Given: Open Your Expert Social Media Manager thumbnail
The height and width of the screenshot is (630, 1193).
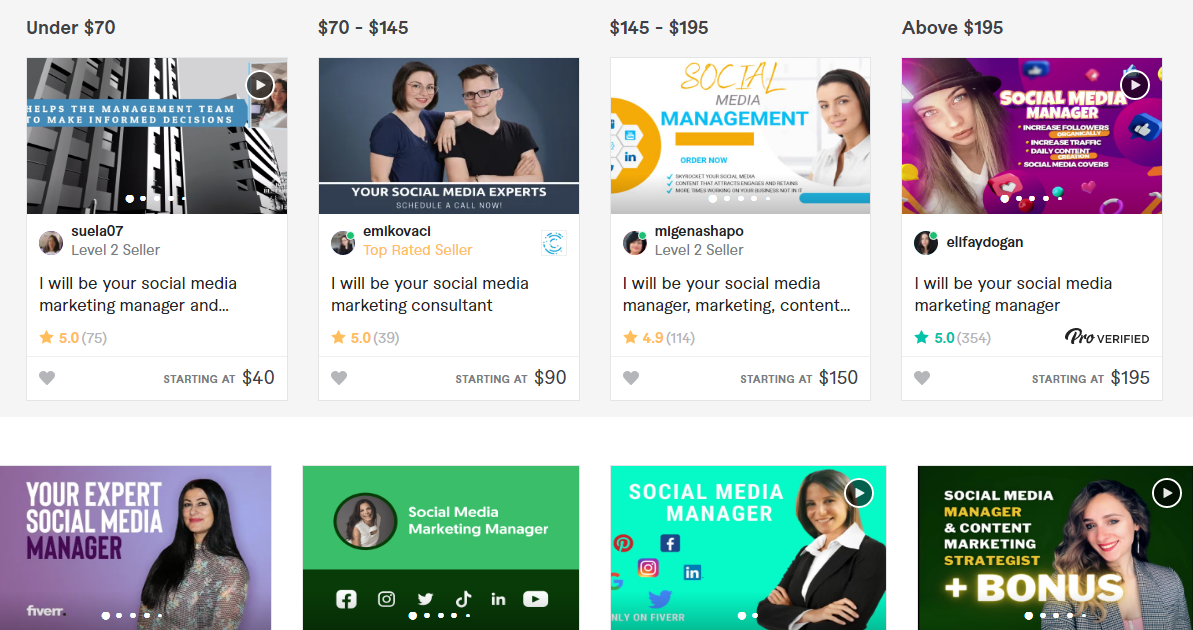Looking at the screenshot, I should (135, 548).
